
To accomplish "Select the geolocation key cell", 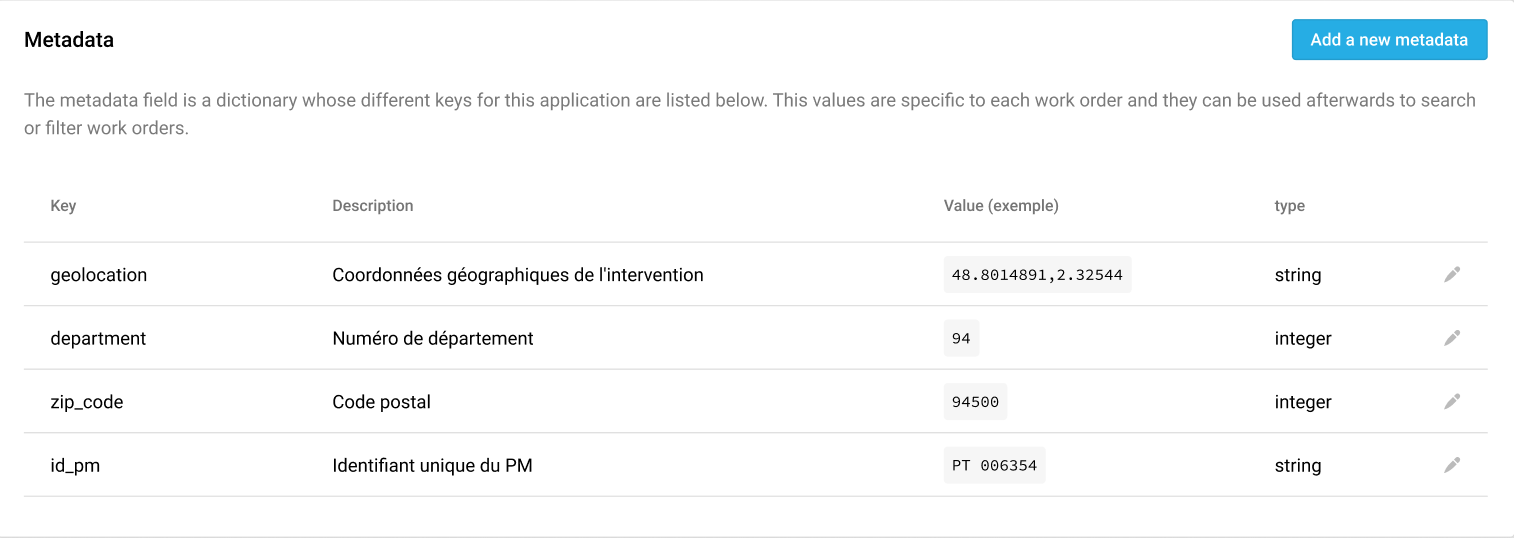I will click(99, 275).
